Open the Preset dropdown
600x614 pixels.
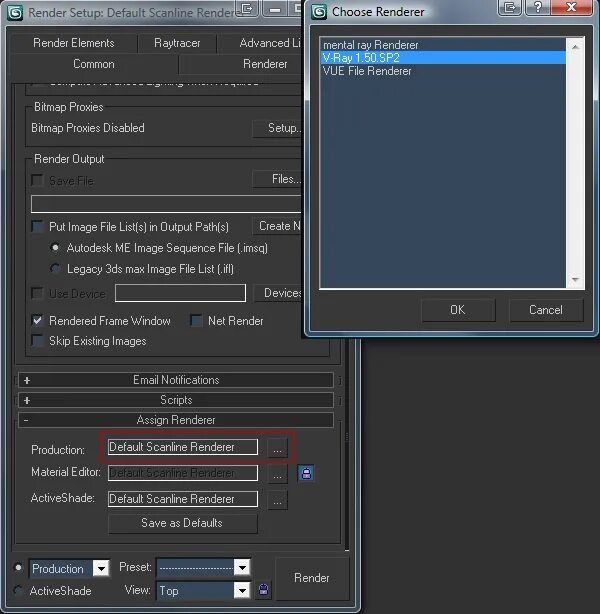point(242,567)
